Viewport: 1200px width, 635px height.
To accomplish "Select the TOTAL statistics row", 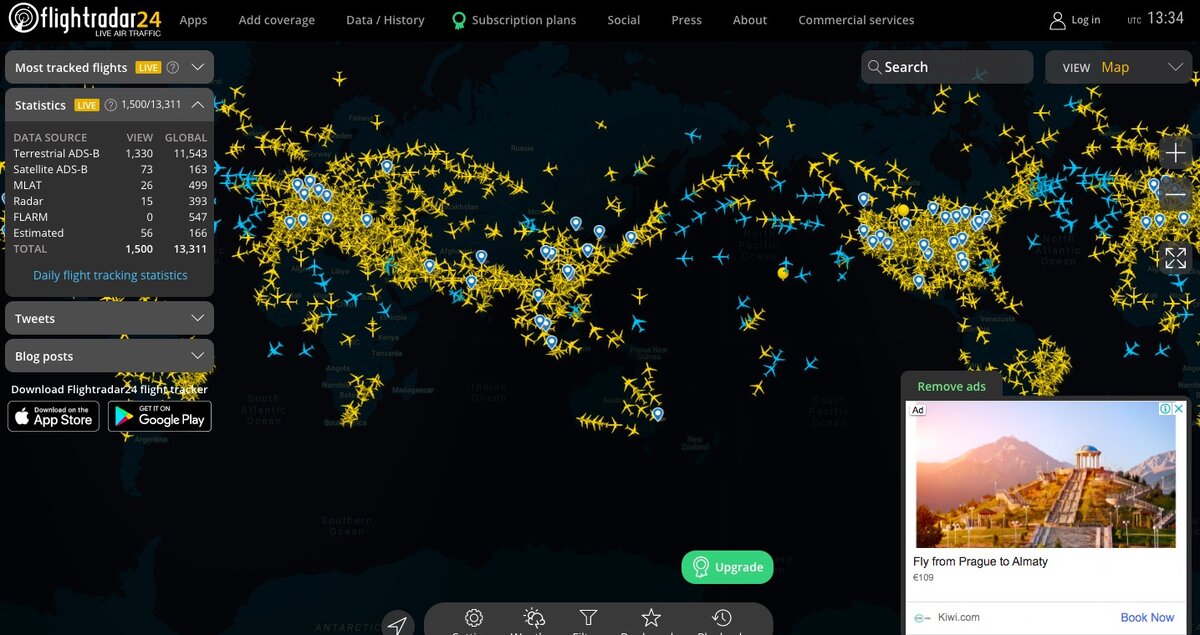I will (x=110, y=249).
